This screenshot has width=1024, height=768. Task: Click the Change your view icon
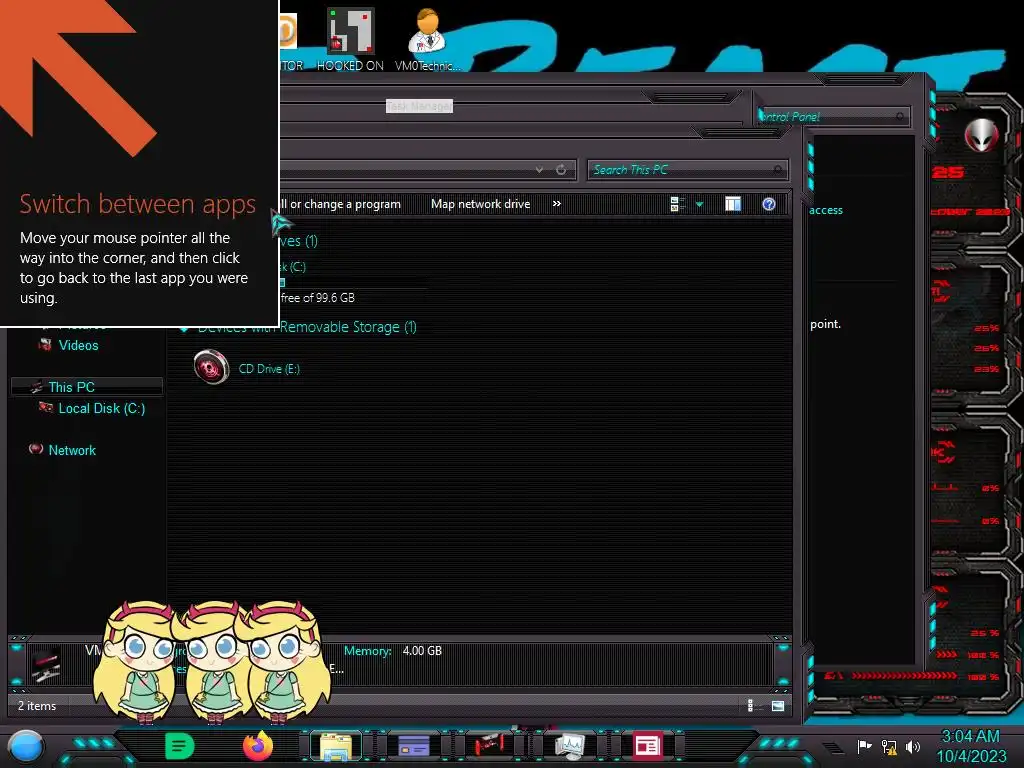[x=677, y=204]
